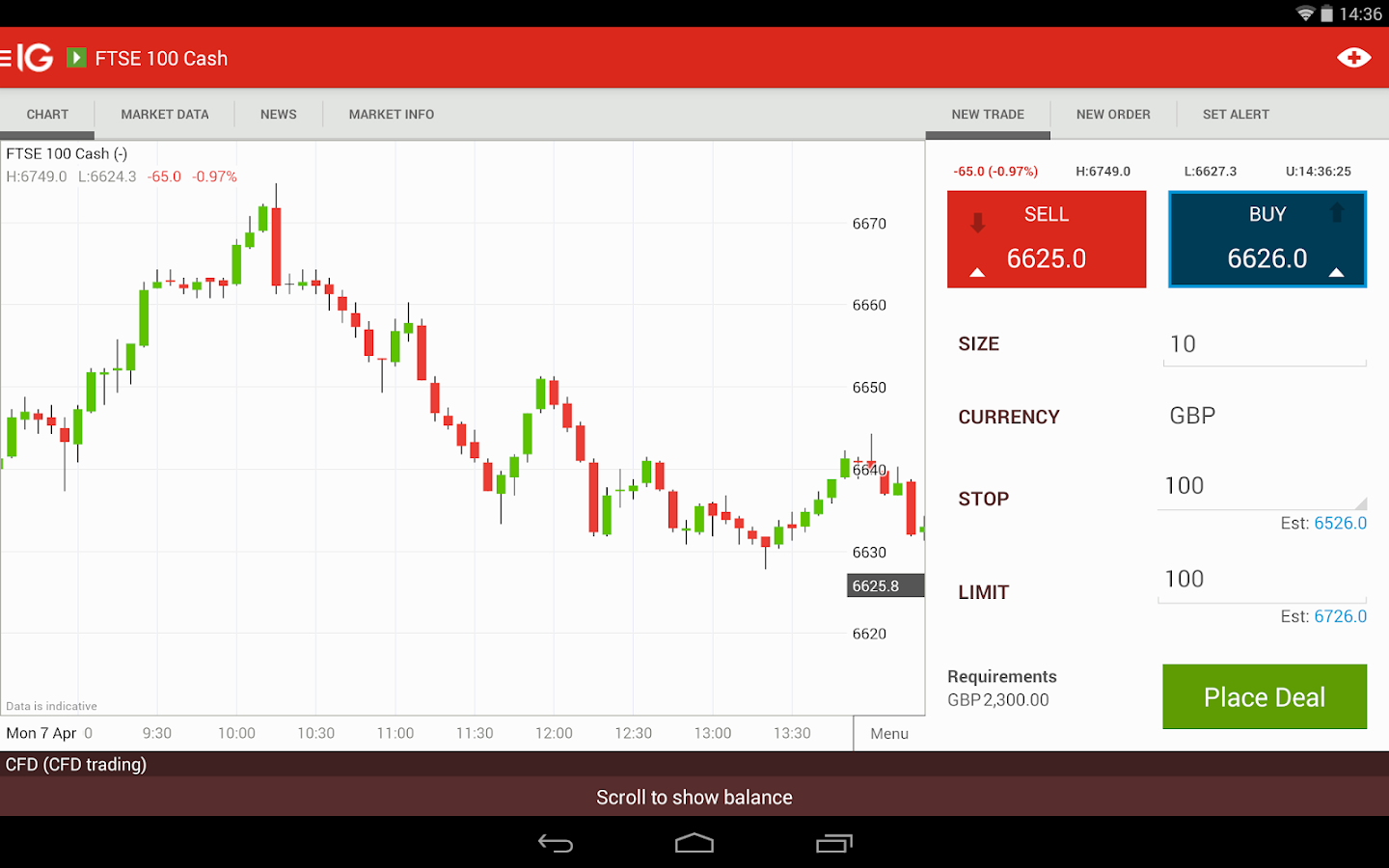Open the NEWS tab
This screenshot has width=1389, height=868.
279,114
